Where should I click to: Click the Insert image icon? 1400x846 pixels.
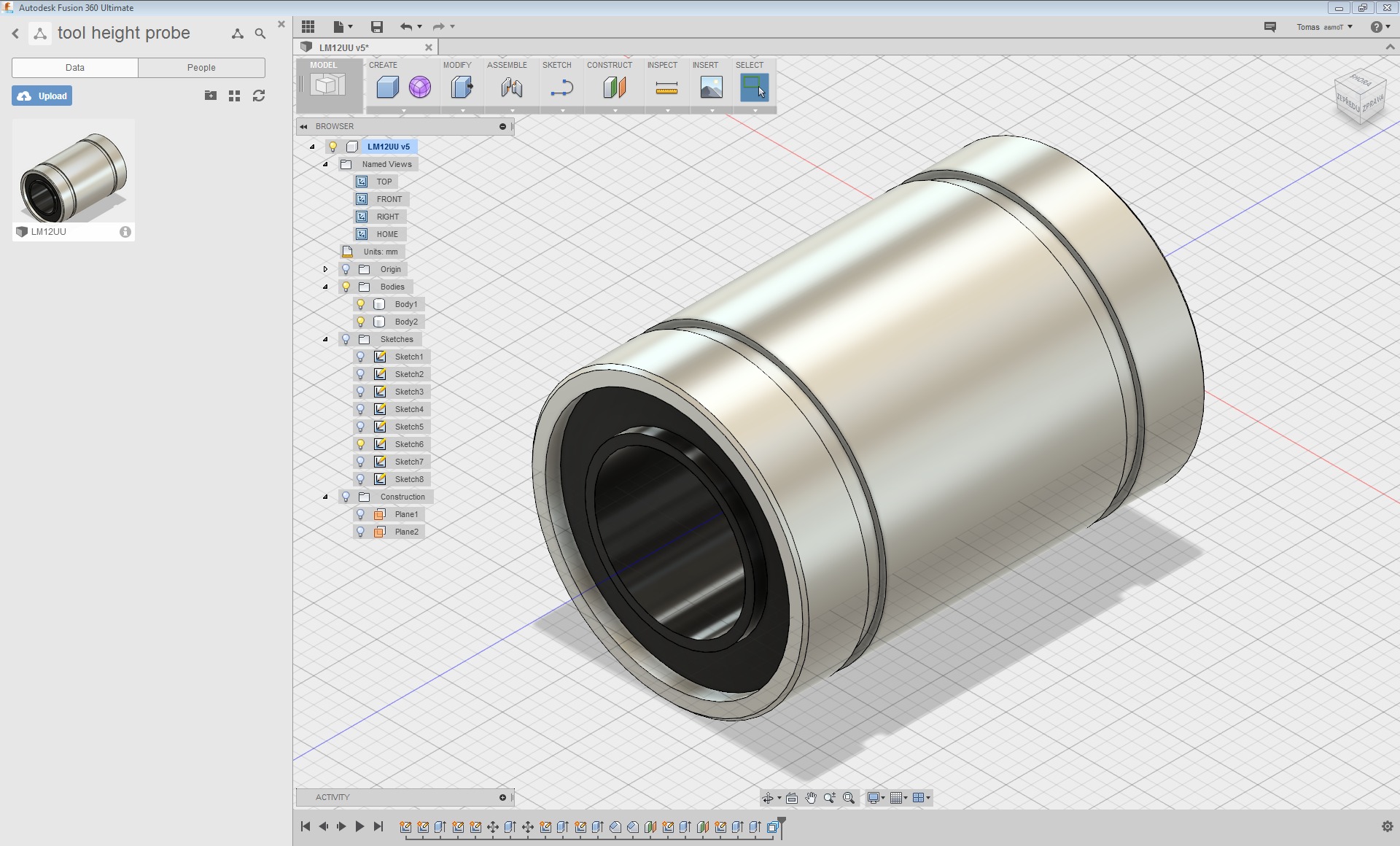[x=711, y=88]
